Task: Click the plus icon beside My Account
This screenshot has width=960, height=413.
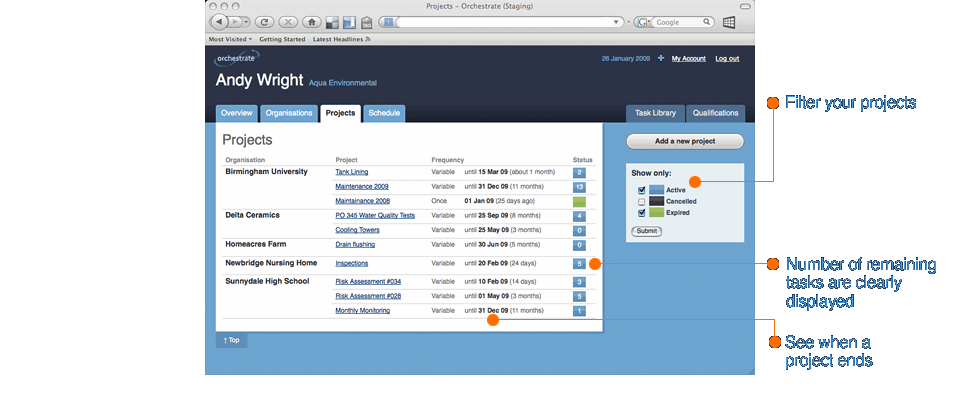Action: tap(661, 59)
